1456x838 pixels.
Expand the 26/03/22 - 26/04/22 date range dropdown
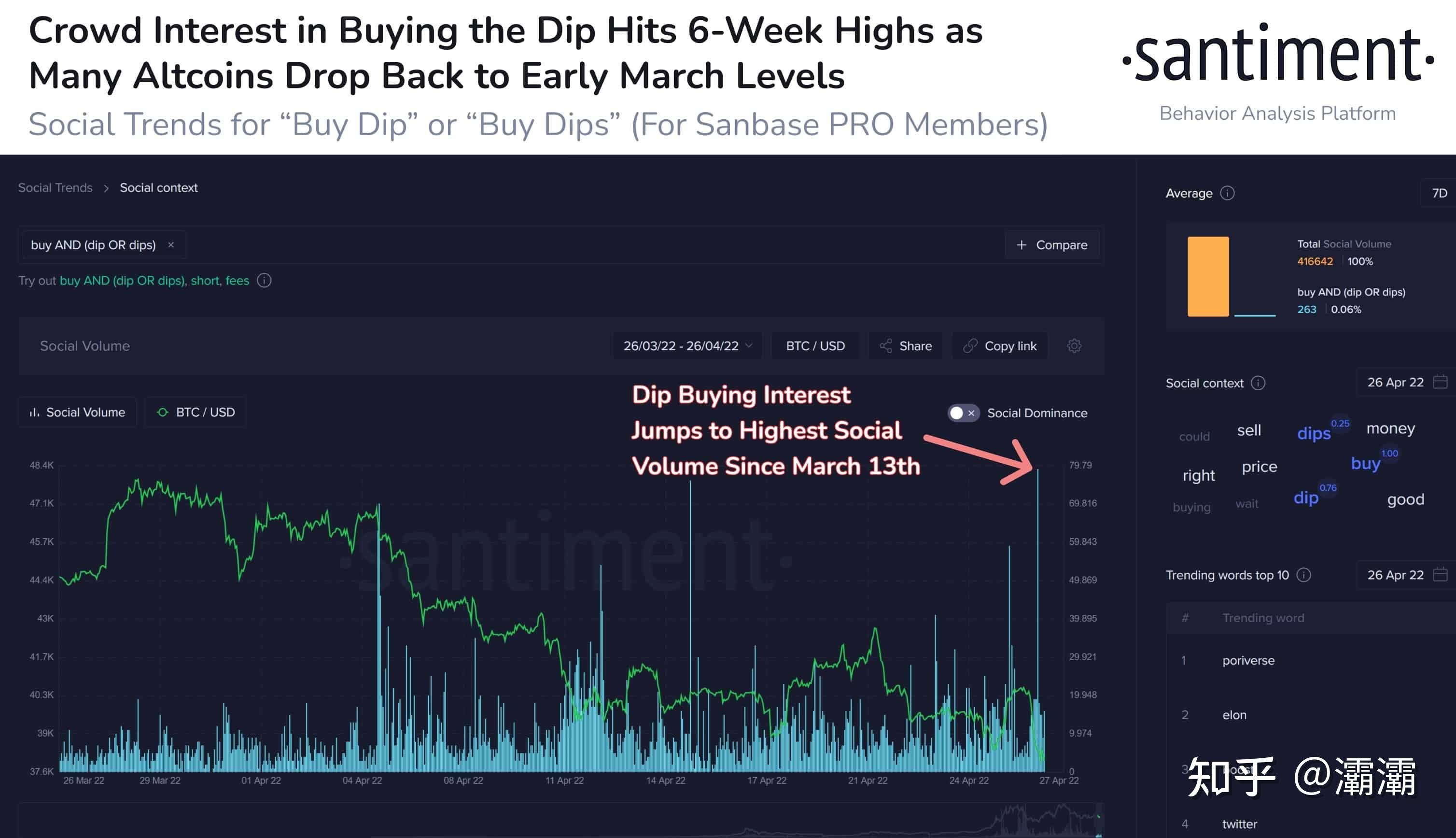[687, 346]
